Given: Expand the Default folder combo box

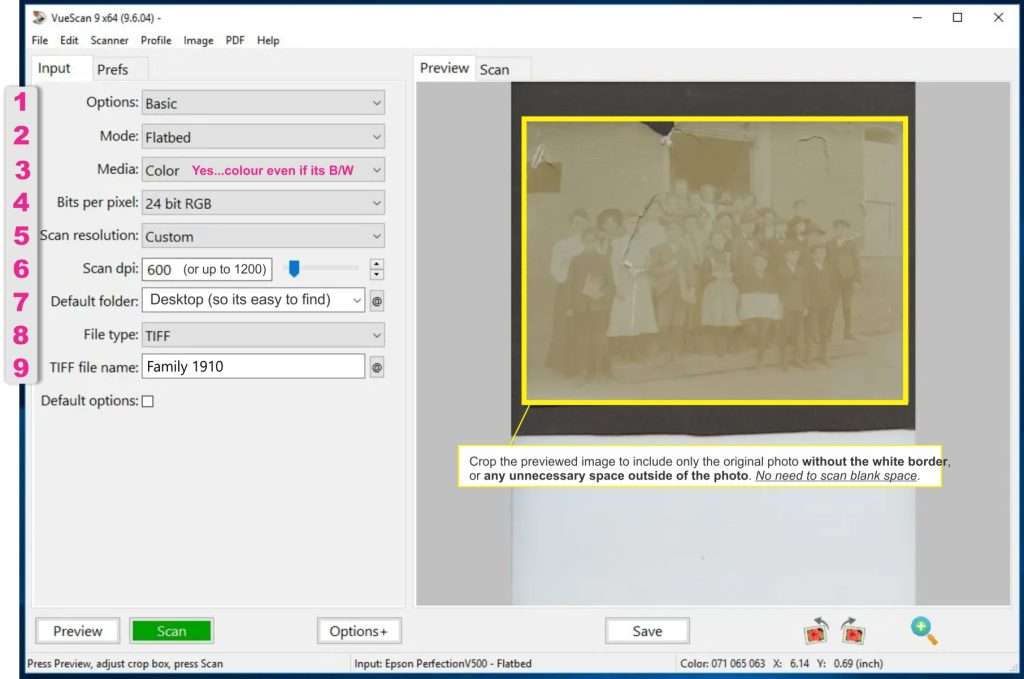Looking at the screenshot, I should [253, 300].
